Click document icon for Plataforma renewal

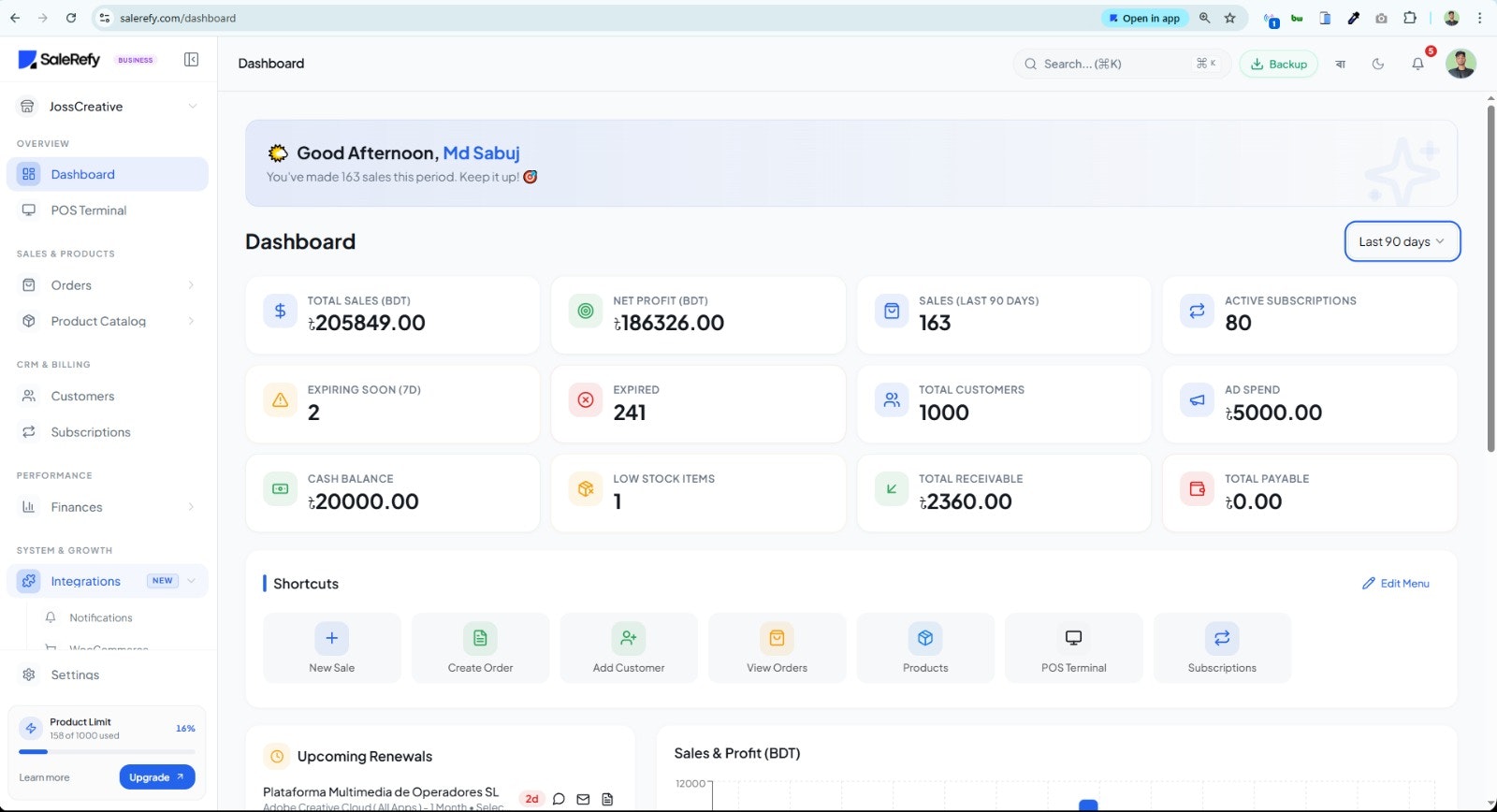click(607, 799)
